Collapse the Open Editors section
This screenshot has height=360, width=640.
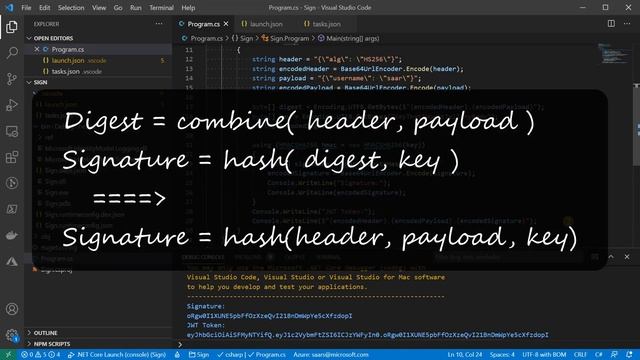tap(98, 38)
